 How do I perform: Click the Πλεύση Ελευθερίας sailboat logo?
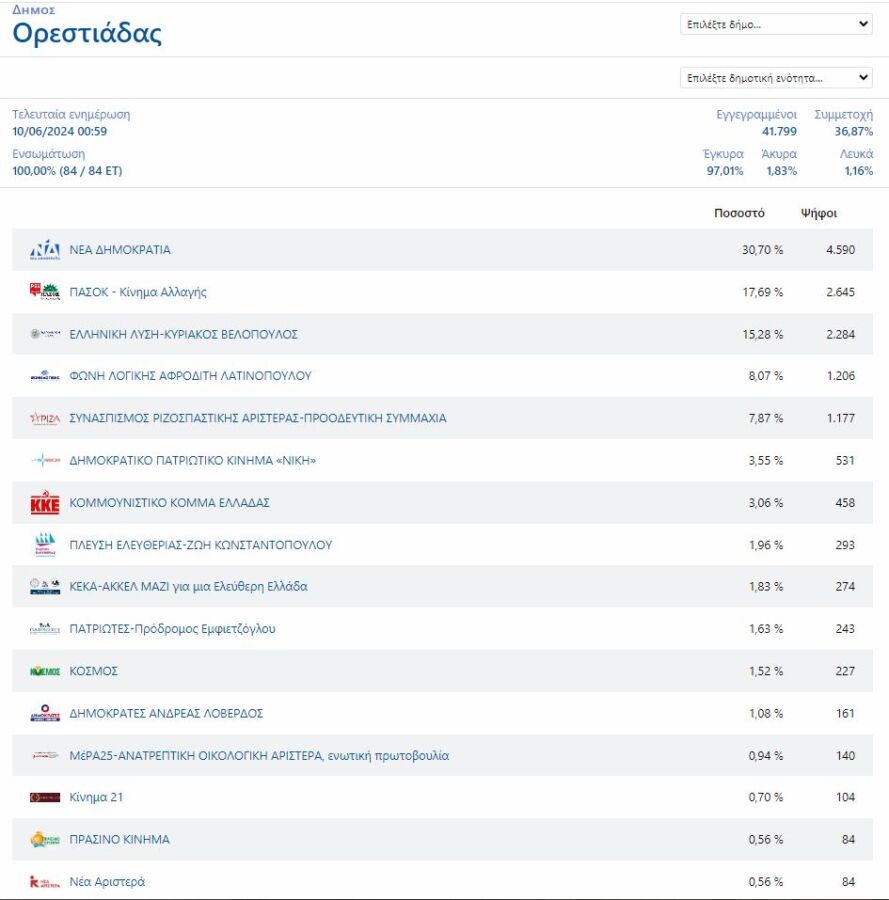(45, 545)
